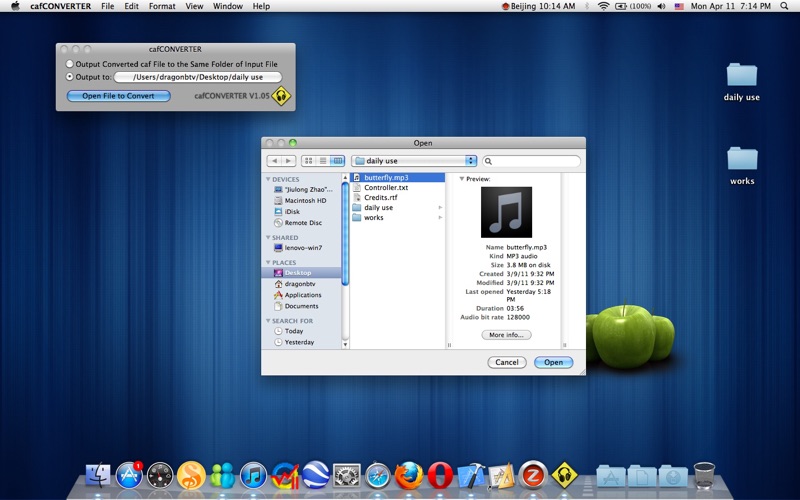The image size is (800, 500).
Task: Collapse the Preview disclosure triangle
Action: point(462,179)
